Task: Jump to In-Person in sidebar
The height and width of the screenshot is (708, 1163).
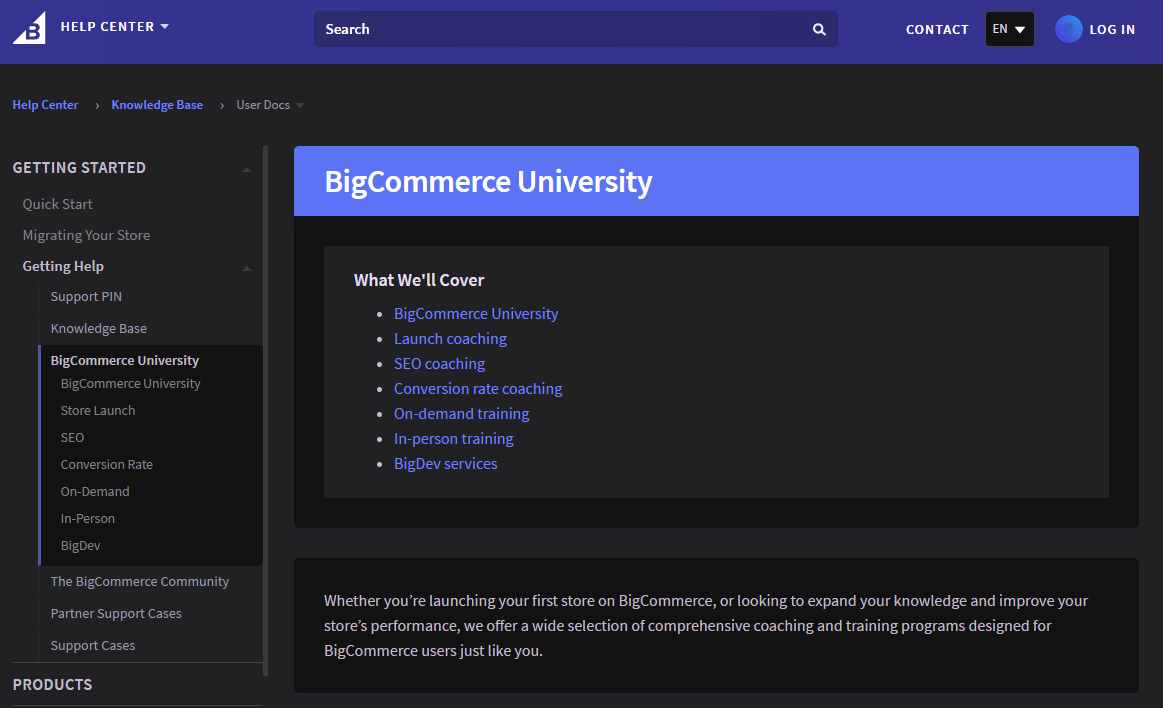Action: pyautogui.click(x=88, y=519)
